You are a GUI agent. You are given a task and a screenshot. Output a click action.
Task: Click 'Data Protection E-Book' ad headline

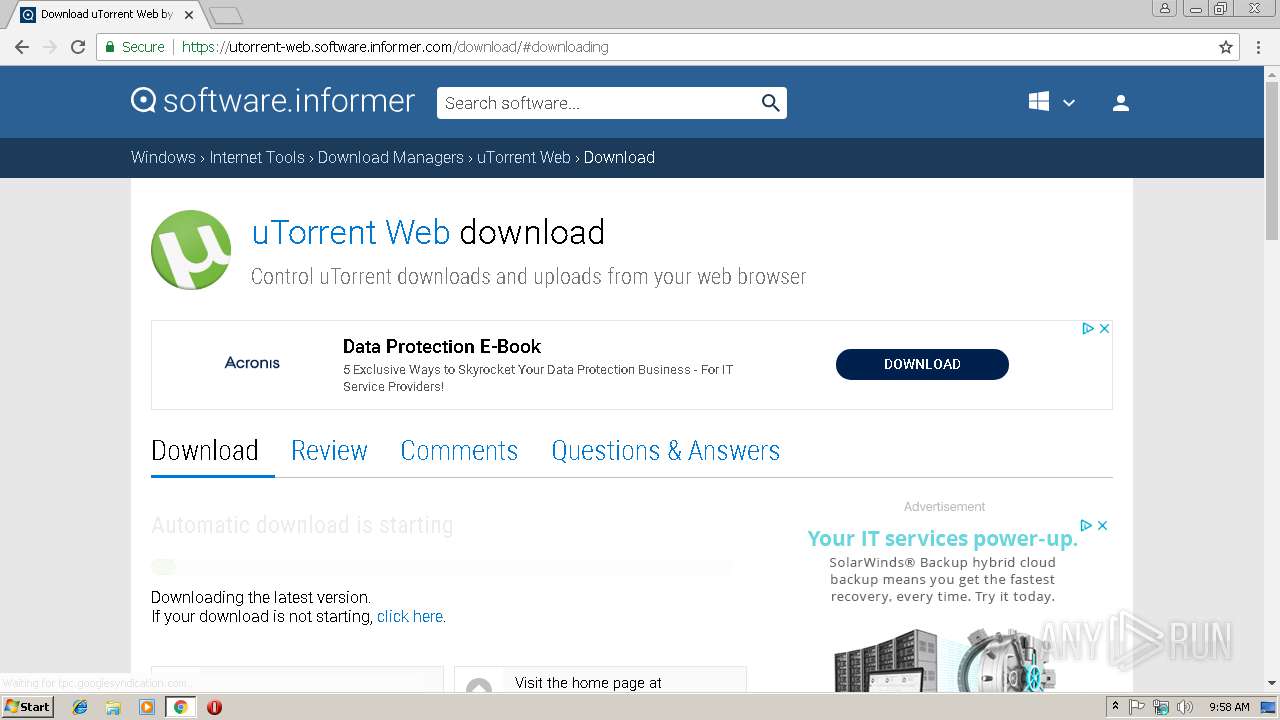coord(442,347)
